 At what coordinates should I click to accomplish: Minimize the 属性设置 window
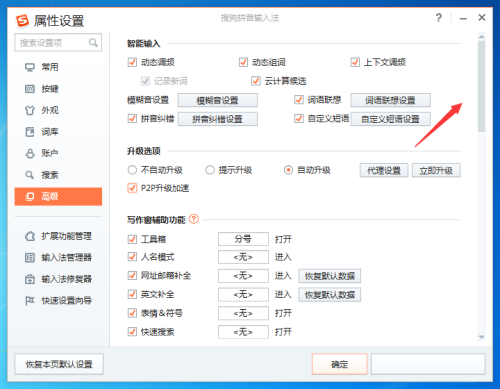(x=463, y=19)
